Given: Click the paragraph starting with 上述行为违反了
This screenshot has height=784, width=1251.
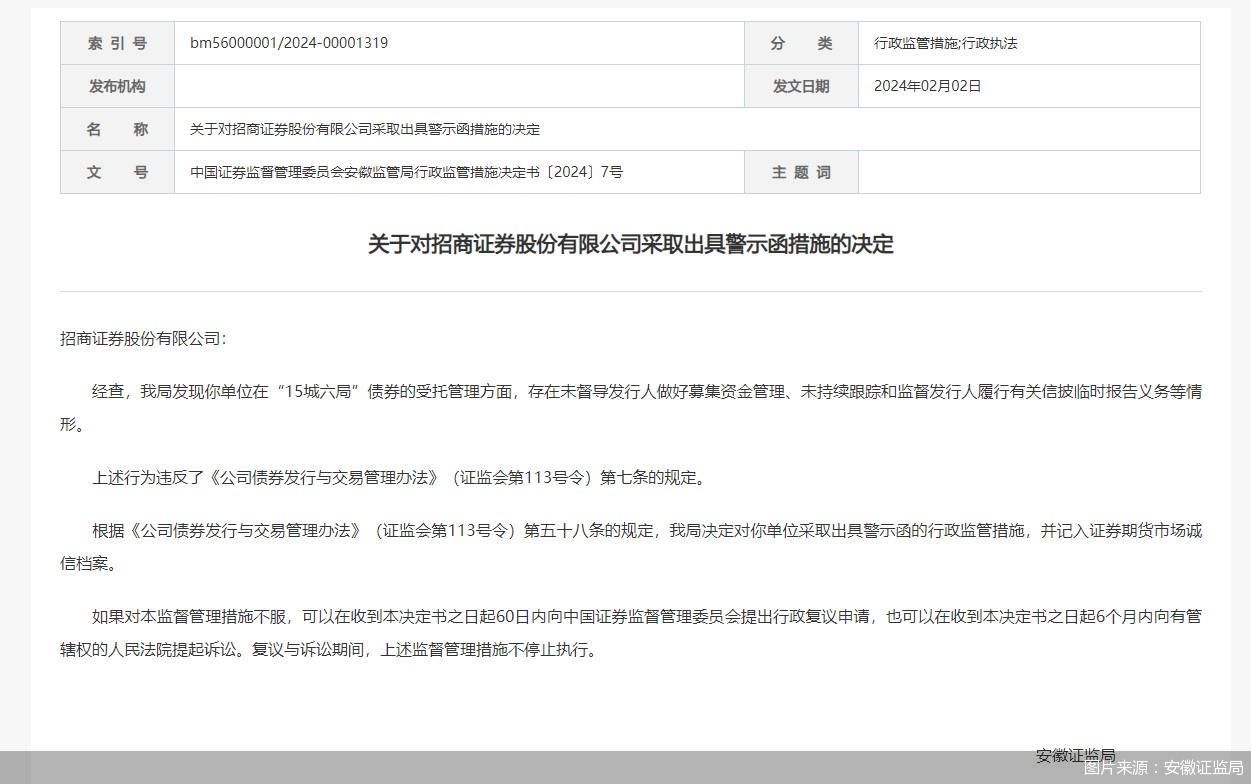Looking at the screenshot, I should coord(401,477).
